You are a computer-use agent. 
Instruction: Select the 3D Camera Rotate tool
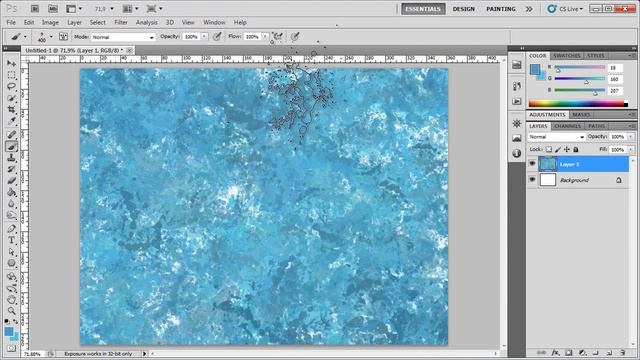pos(11,289)
